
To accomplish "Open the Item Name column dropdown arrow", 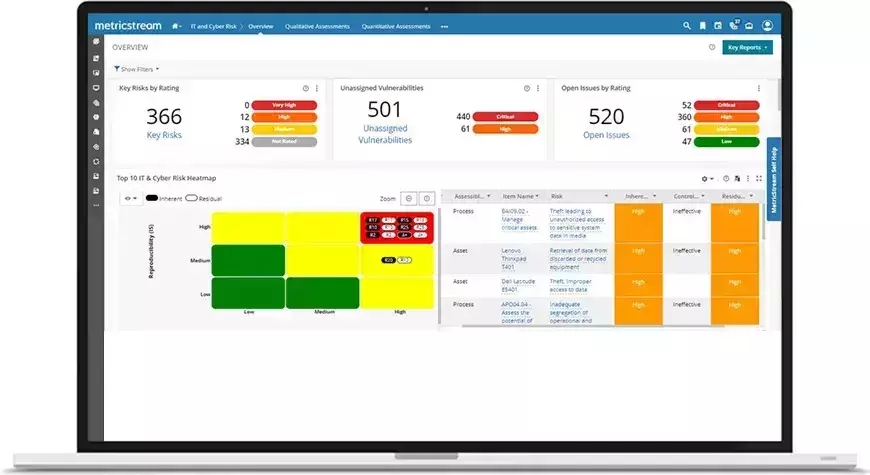I will point(537,196).
